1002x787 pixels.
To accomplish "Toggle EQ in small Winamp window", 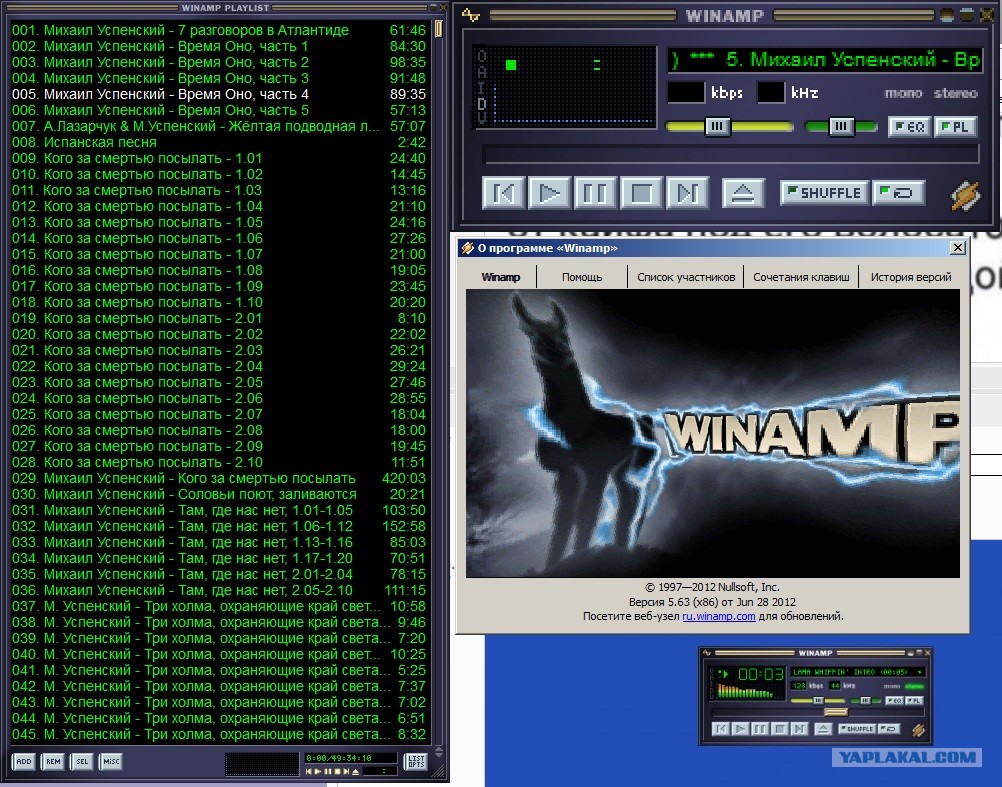I will (893, 701).
